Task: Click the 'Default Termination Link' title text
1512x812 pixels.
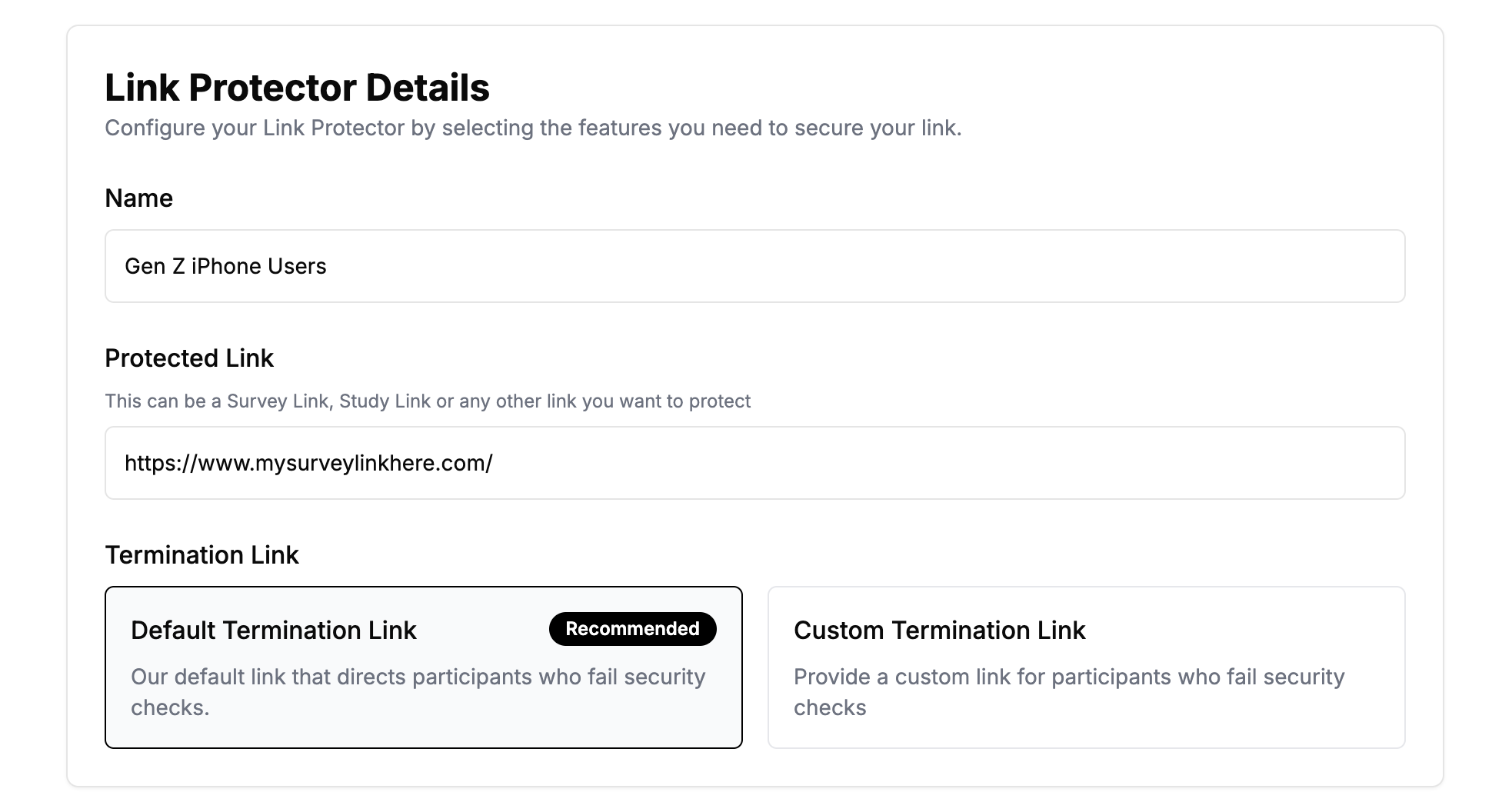Action: [273, 631]
